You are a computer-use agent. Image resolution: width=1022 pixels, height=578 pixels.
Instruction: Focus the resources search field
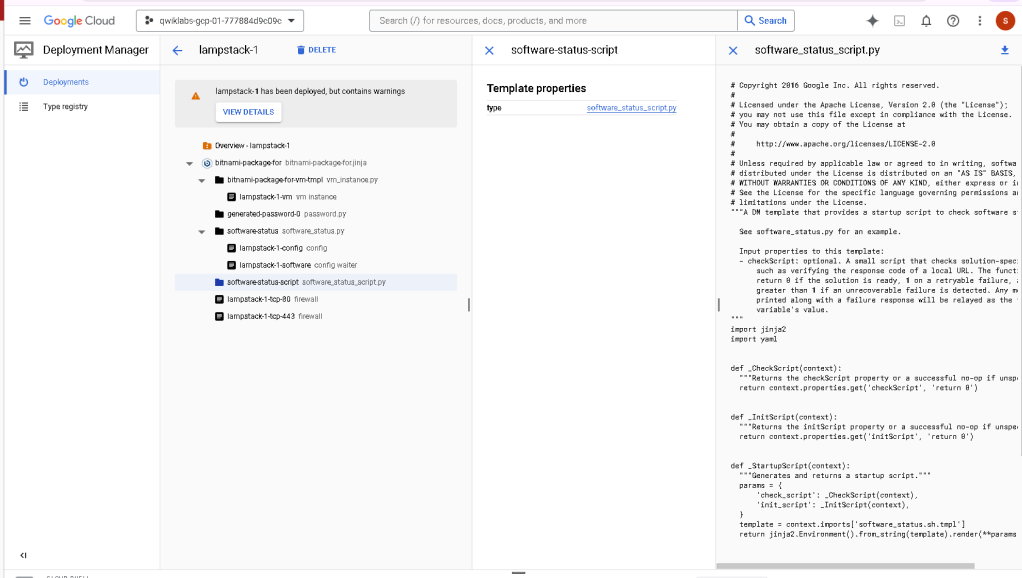point(553,21)
